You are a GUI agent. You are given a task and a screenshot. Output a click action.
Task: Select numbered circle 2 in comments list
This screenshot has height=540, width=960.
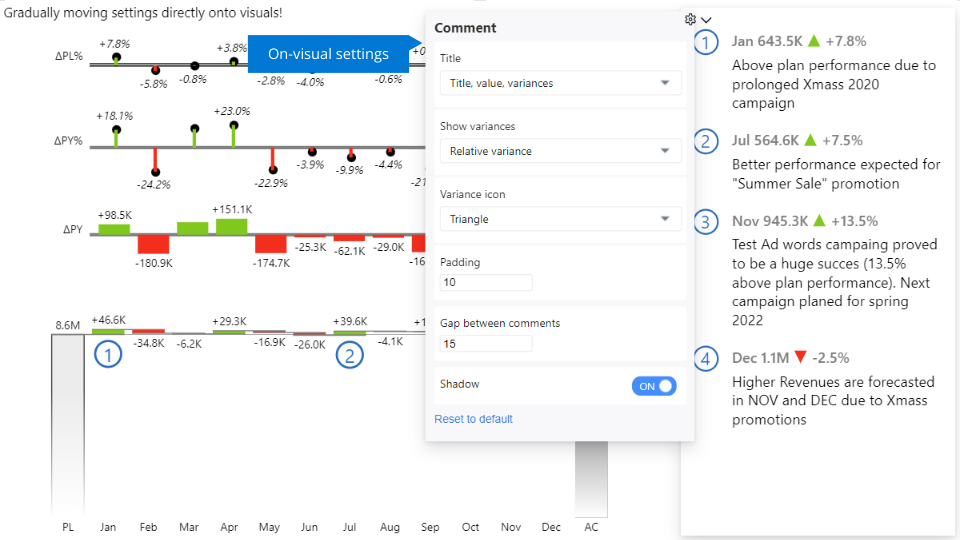pyautogui.click(x=707, y=141)
